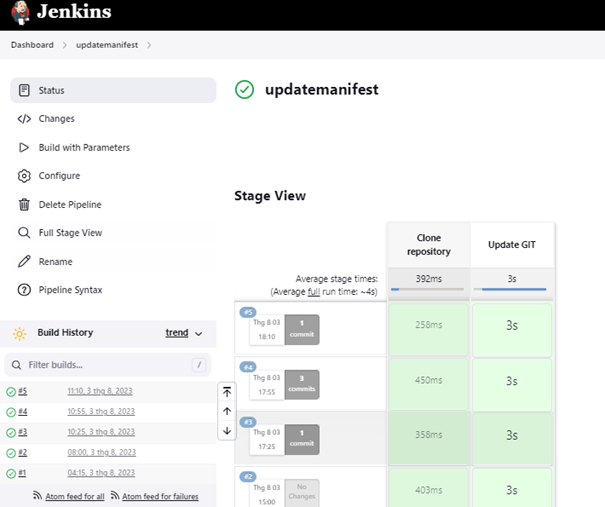Screen dimensions: 605x507
Task: Click inside the Filter builds search field
Action: [108, 365]
